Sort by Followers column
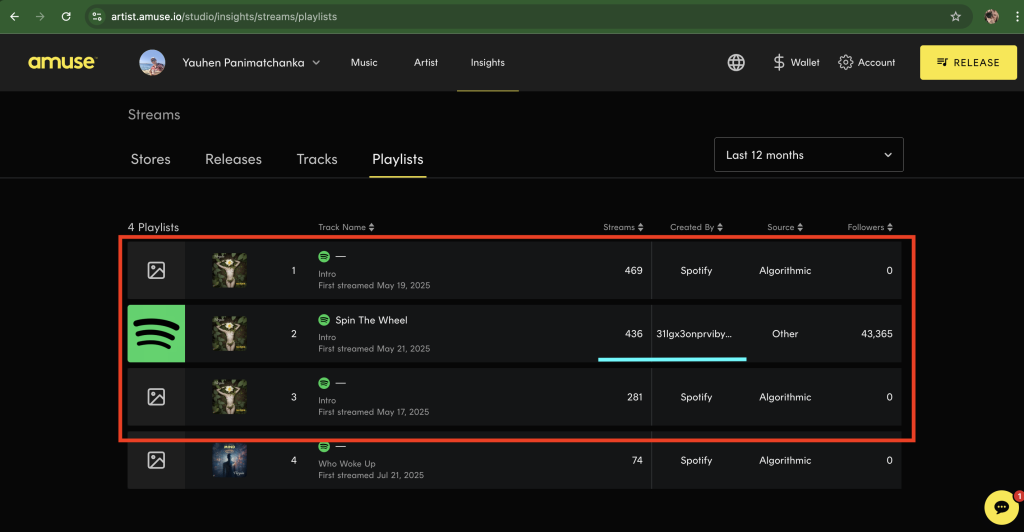This screenshot has height=532, width=1024. pyautogui.click(x=870, y=227)
